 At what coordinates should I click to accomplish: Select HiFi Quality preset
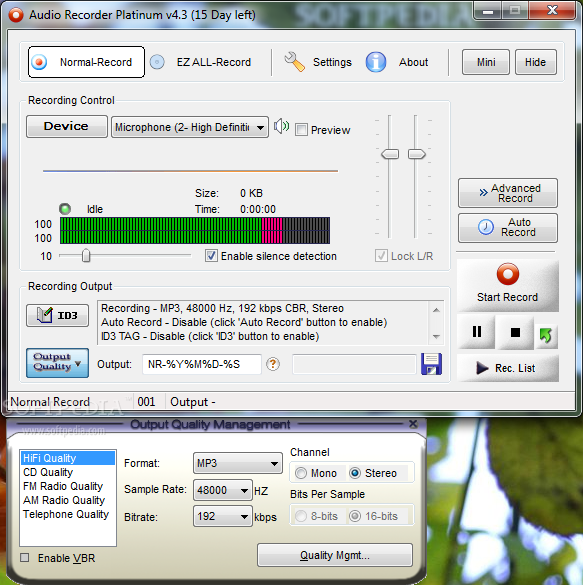68,458
